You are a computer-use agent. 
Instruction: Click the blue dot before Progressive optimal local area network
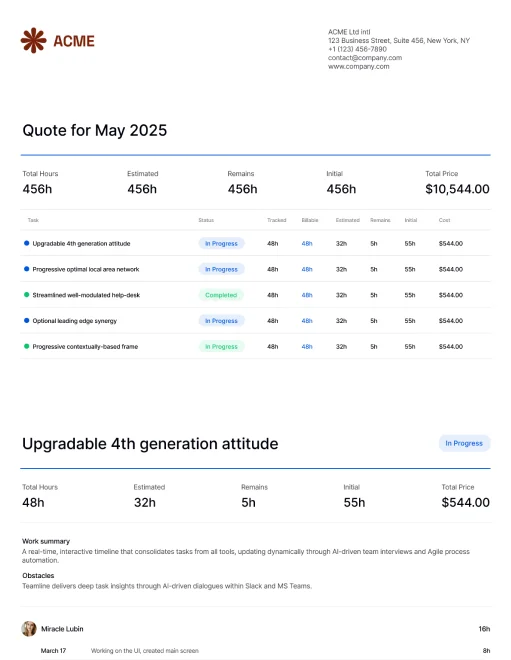click(27, 269)
